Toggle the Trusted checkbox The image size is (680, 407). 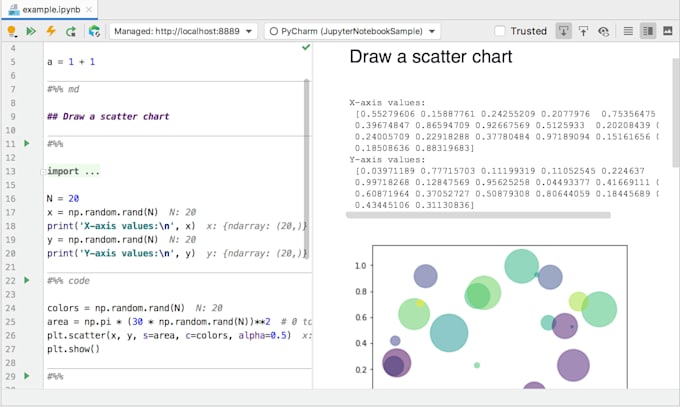[500, 31]
